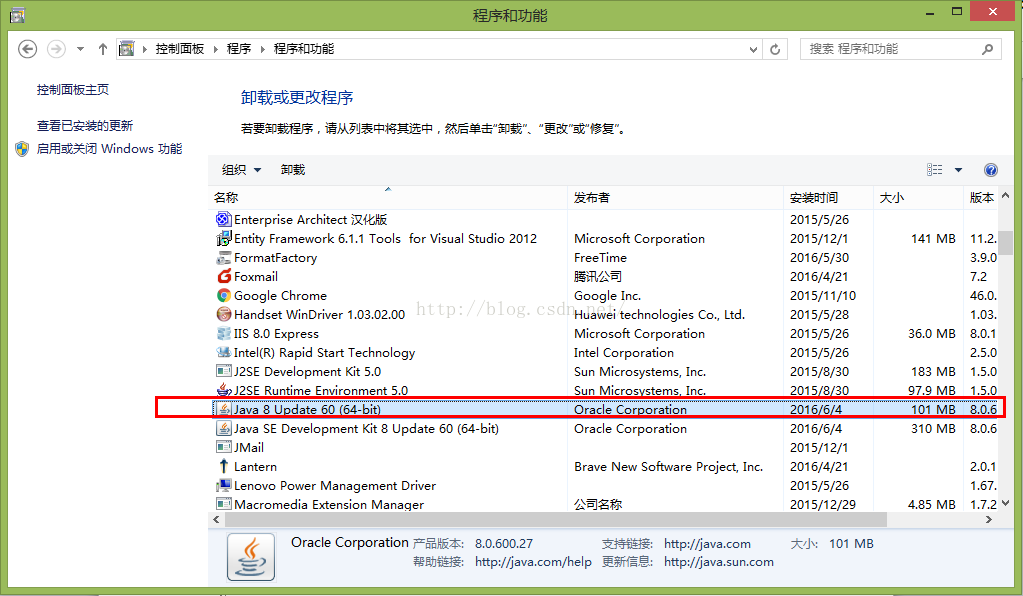The width and height of the screenshot is (1023, 596).
Task: Open the view options dropdown arrow
Action: click(x=958, y=170)
